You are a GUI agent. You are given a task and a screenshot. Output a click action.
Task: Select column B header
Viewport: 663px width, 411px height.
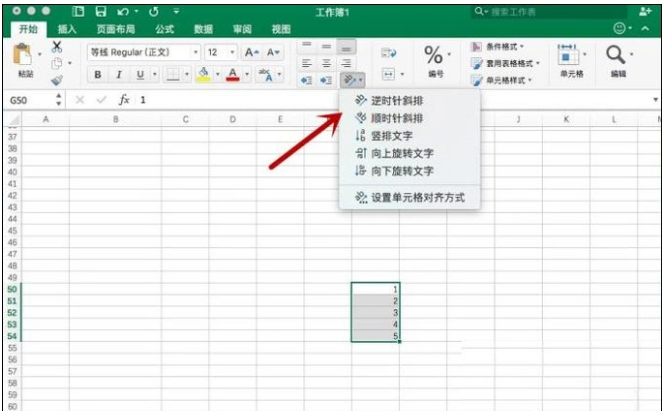pyautogui.click(x=115, y=120)
